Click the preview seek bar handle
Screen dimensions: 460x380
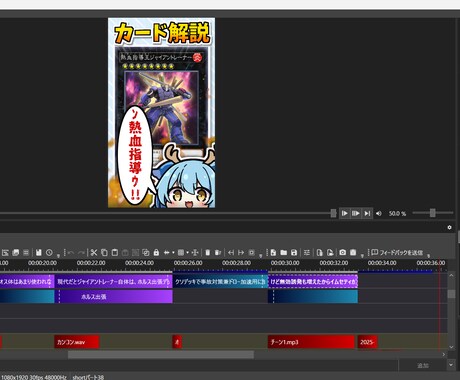click(333, 213)
